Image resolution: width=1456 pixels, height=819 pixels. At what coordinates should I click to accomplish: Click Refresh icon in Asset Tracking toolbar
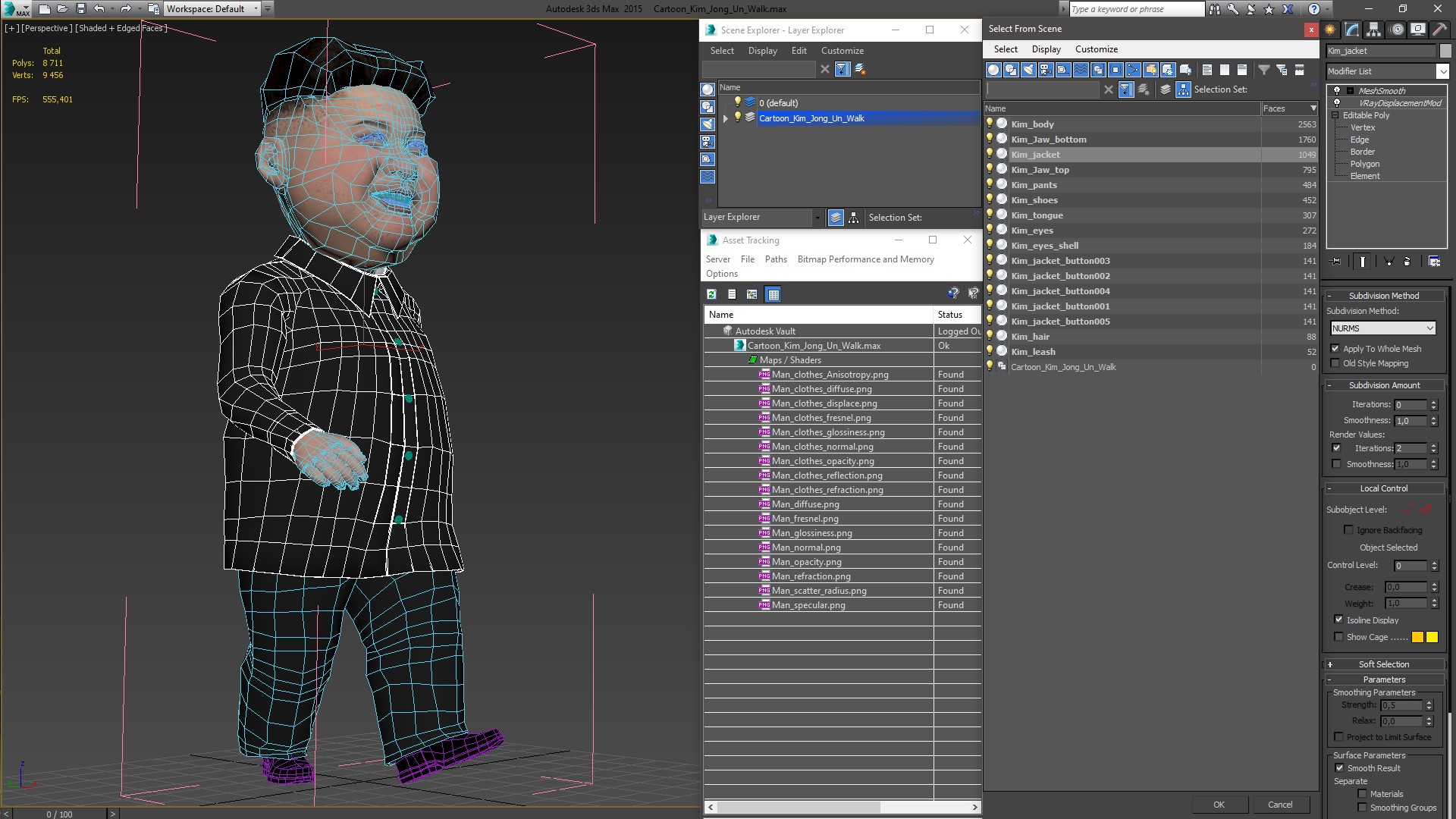click(x=711, y=294)
